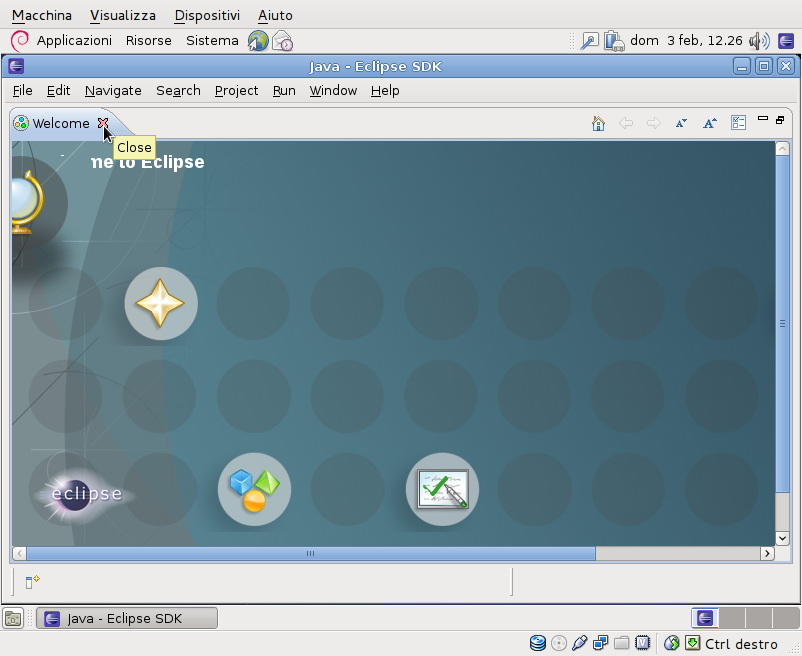
Task: Click the VirtualBox optical disc indicator
Action: [559, 643]
